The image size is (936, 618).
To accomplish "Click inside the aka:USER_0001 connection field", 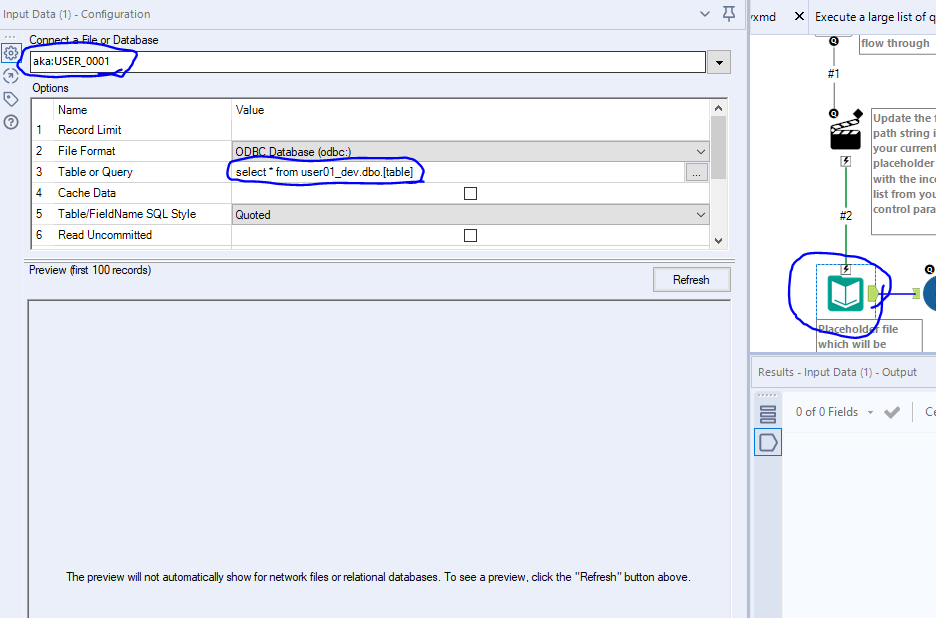I will tap(300, 61).
